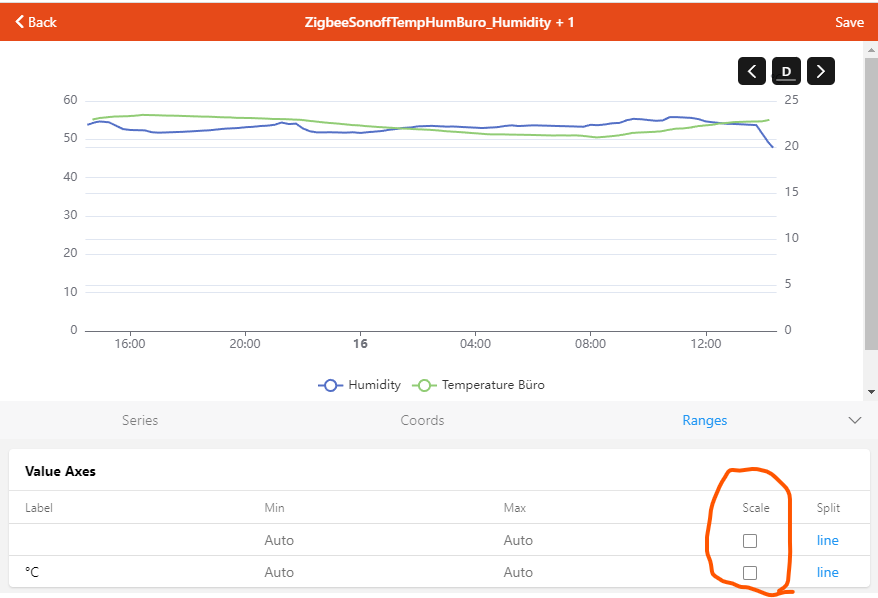
Task: Open the Split option for the first axis
Action: click(827, 541)
